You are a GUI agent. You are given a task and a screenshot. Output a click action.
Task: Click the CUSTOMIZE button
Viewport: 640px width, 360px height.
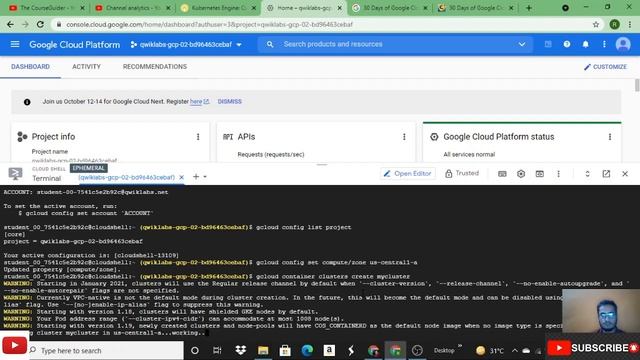[605, 67]
